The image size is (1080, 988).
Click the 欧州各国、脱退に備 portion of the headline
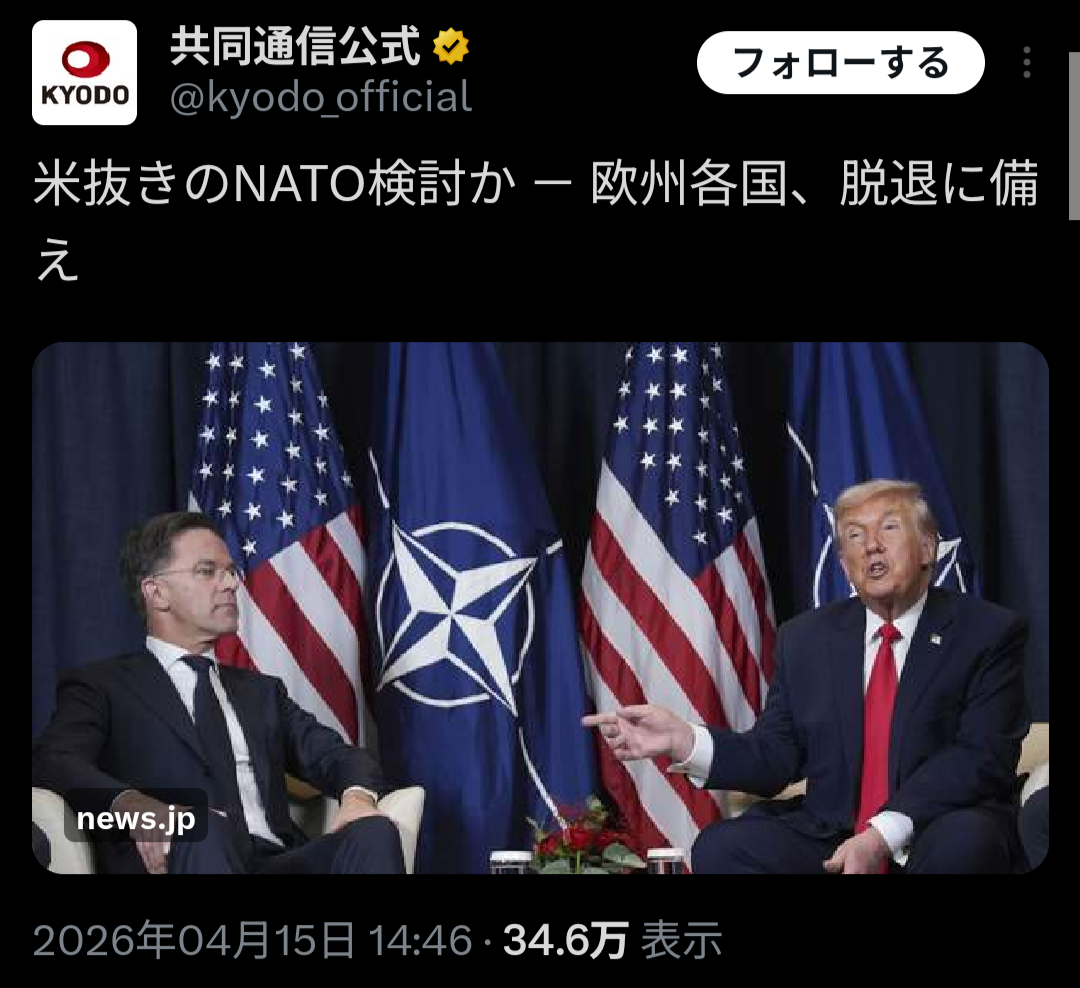pyautogui.click(x=815, y=184)
